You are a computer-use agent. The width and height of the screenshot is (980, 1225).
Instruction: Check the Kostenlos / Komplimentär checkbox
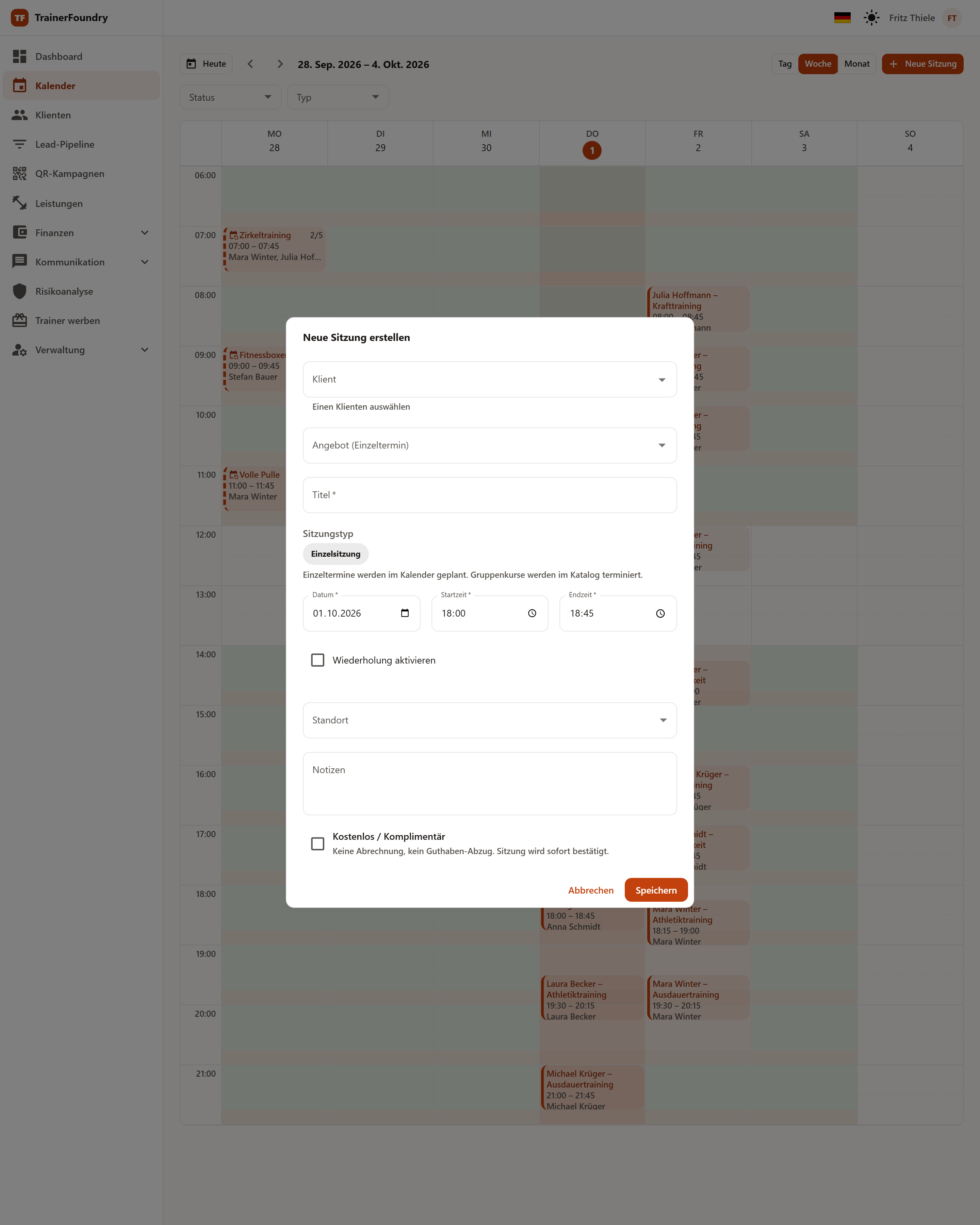coord(317,844)
